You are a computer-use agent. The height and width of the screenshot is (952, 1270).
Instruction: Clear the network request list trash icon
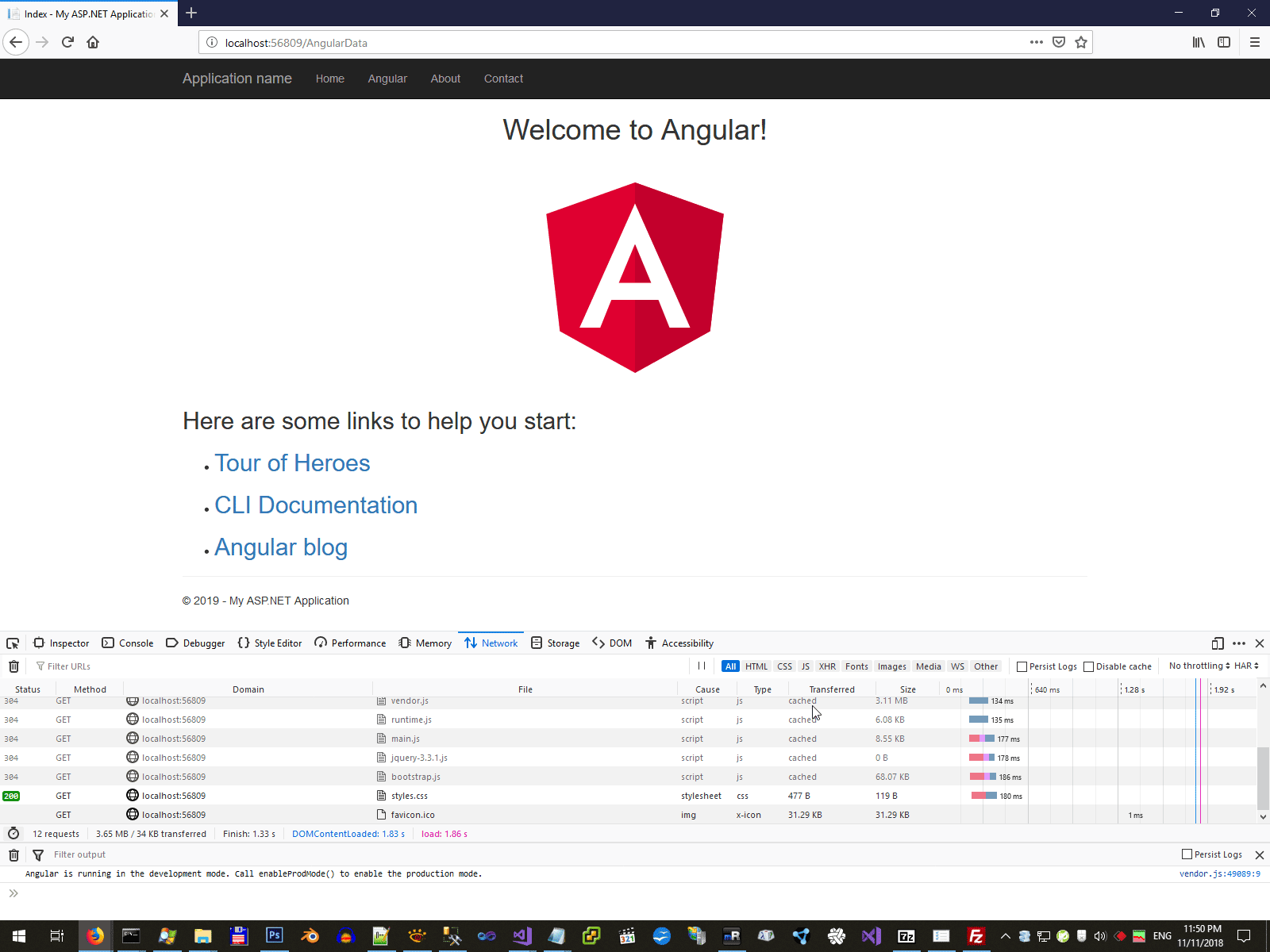coord(13,666)
